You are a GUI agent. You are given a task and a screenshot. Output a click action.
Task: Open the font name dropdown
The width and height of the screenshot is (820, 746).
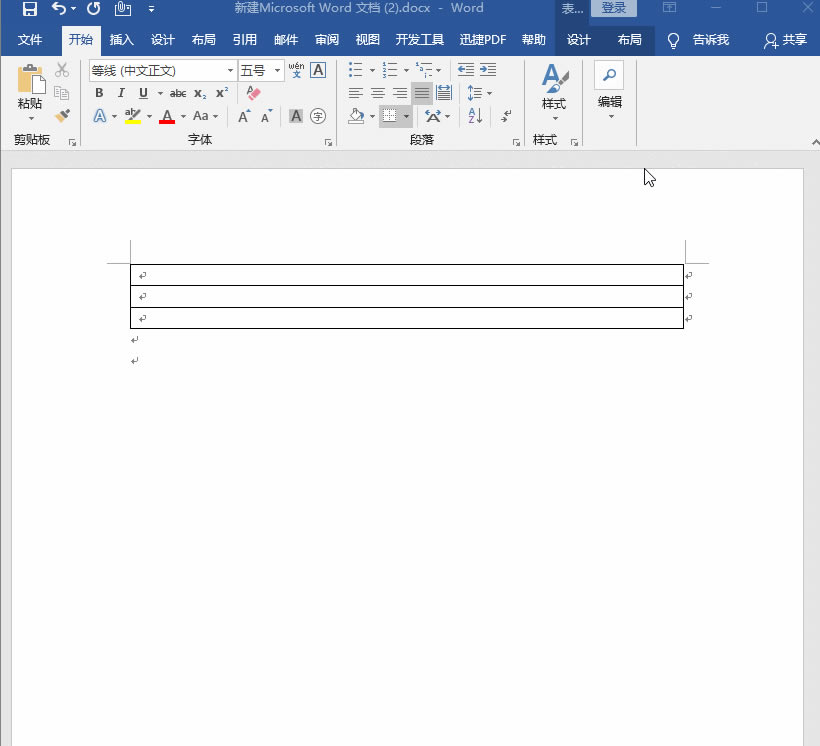pos(230,71)
